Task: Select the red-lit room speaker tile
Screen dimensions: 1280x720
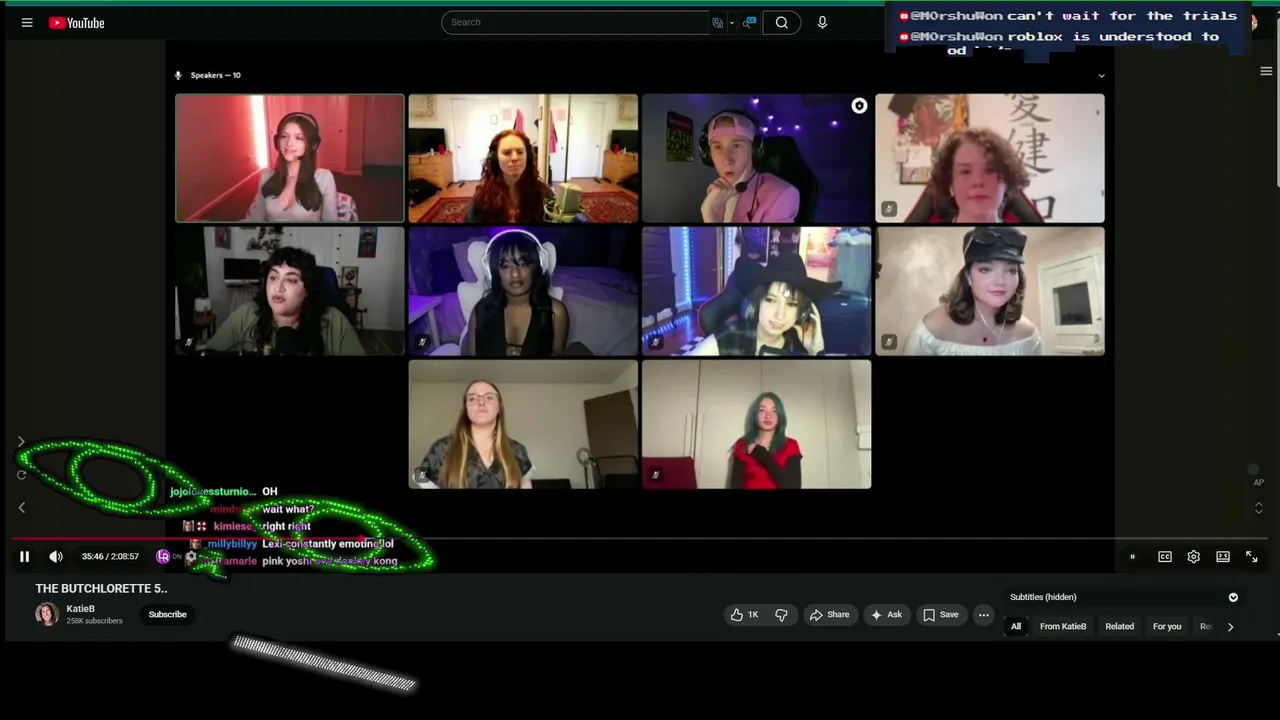Action: click(290, 158)
